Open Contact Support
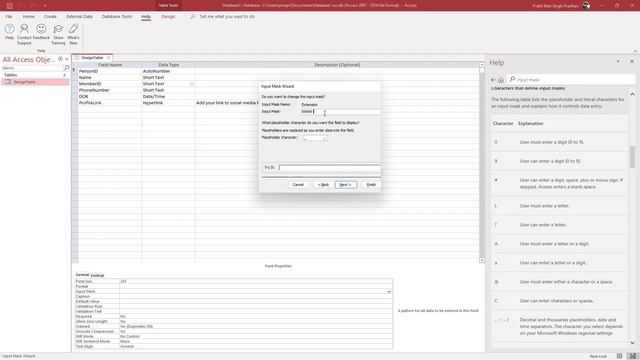 click(x=24, y=34)
